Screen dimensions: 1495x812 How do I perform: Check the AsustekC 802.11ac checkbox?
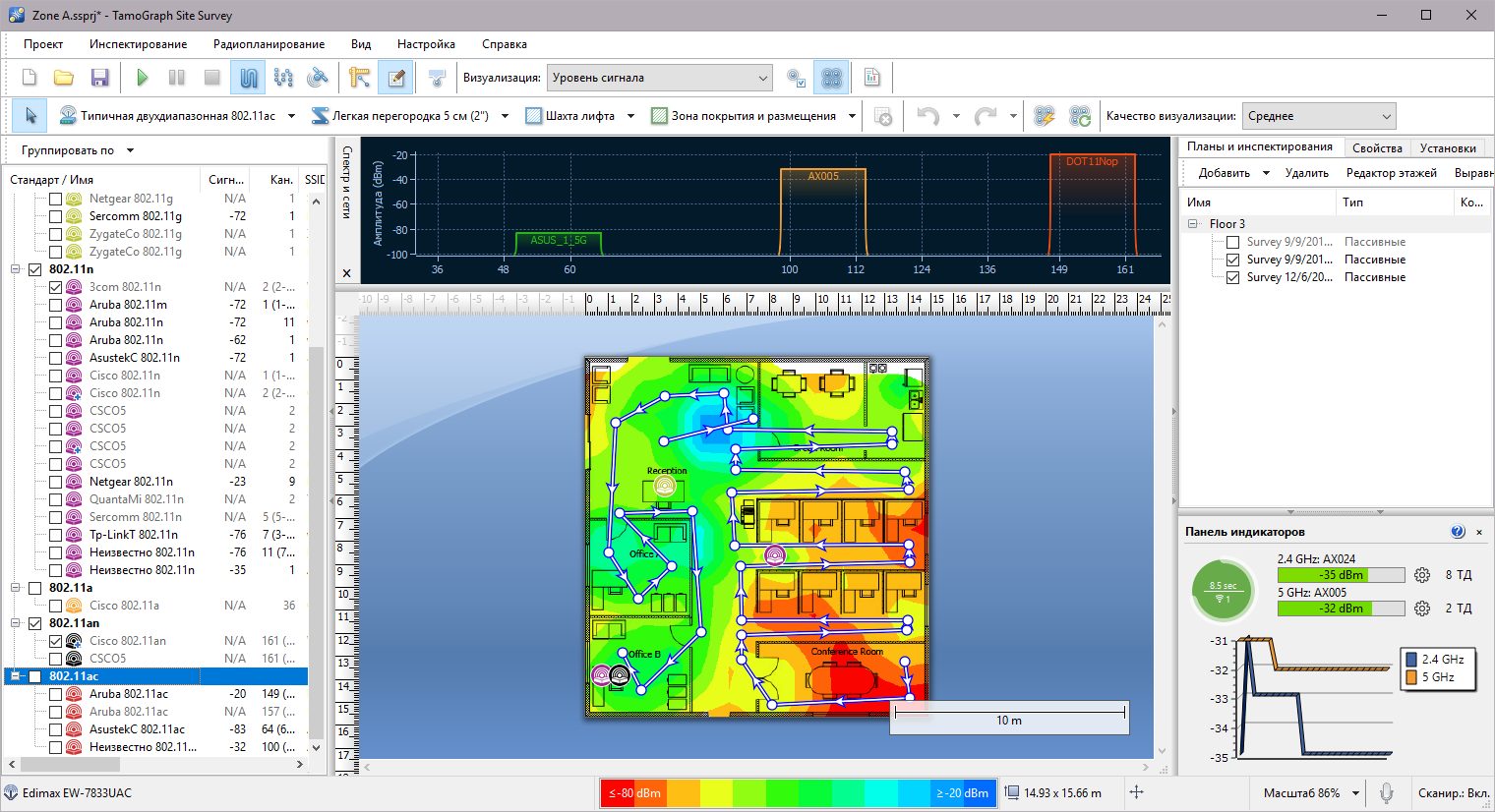pyautogui.click(x=56, y=729)
